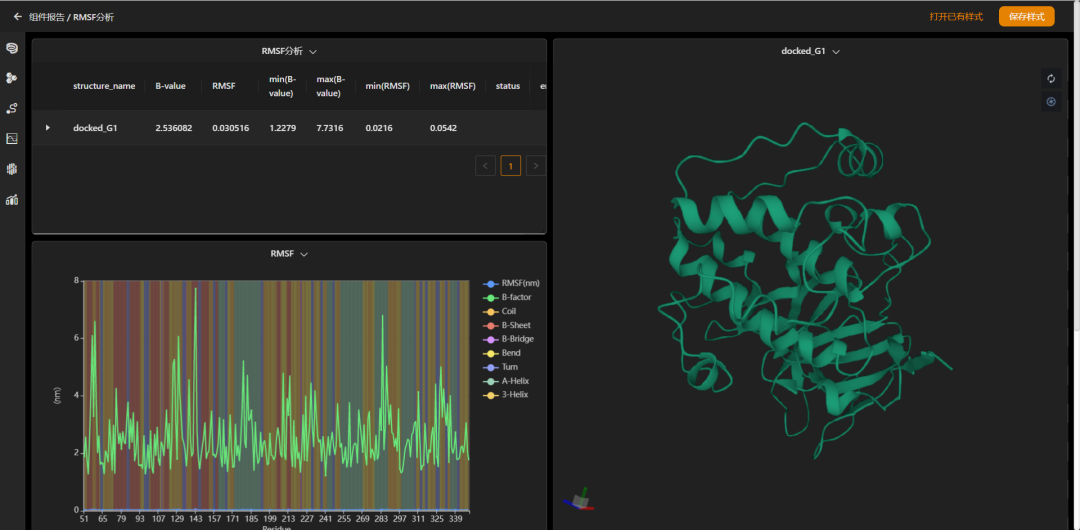Click the 保存样式 button
The image size is (1080, 530).
point(1026,17)
